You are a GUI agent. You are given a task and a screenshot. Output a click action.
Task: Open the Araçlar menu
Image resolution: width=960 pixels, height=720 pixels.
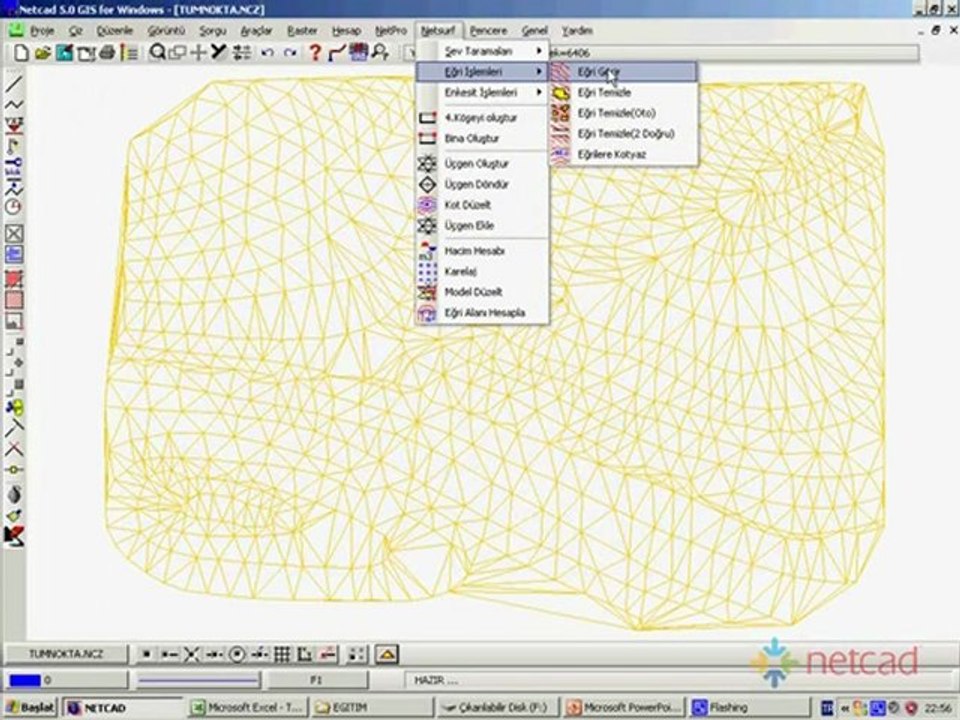tap(256, 31)
